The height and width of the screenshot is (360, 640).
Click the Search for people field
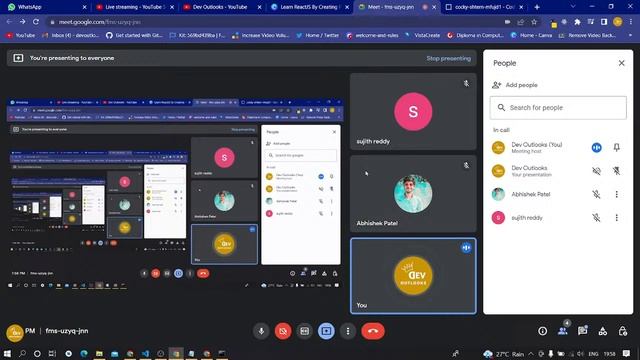(558, 108)
